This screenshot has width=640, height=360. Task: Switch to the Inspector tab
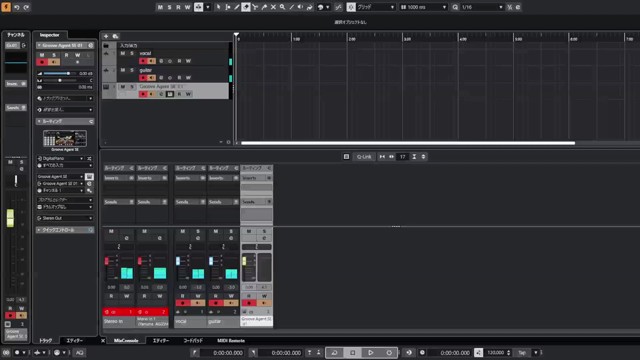[49, 35]
